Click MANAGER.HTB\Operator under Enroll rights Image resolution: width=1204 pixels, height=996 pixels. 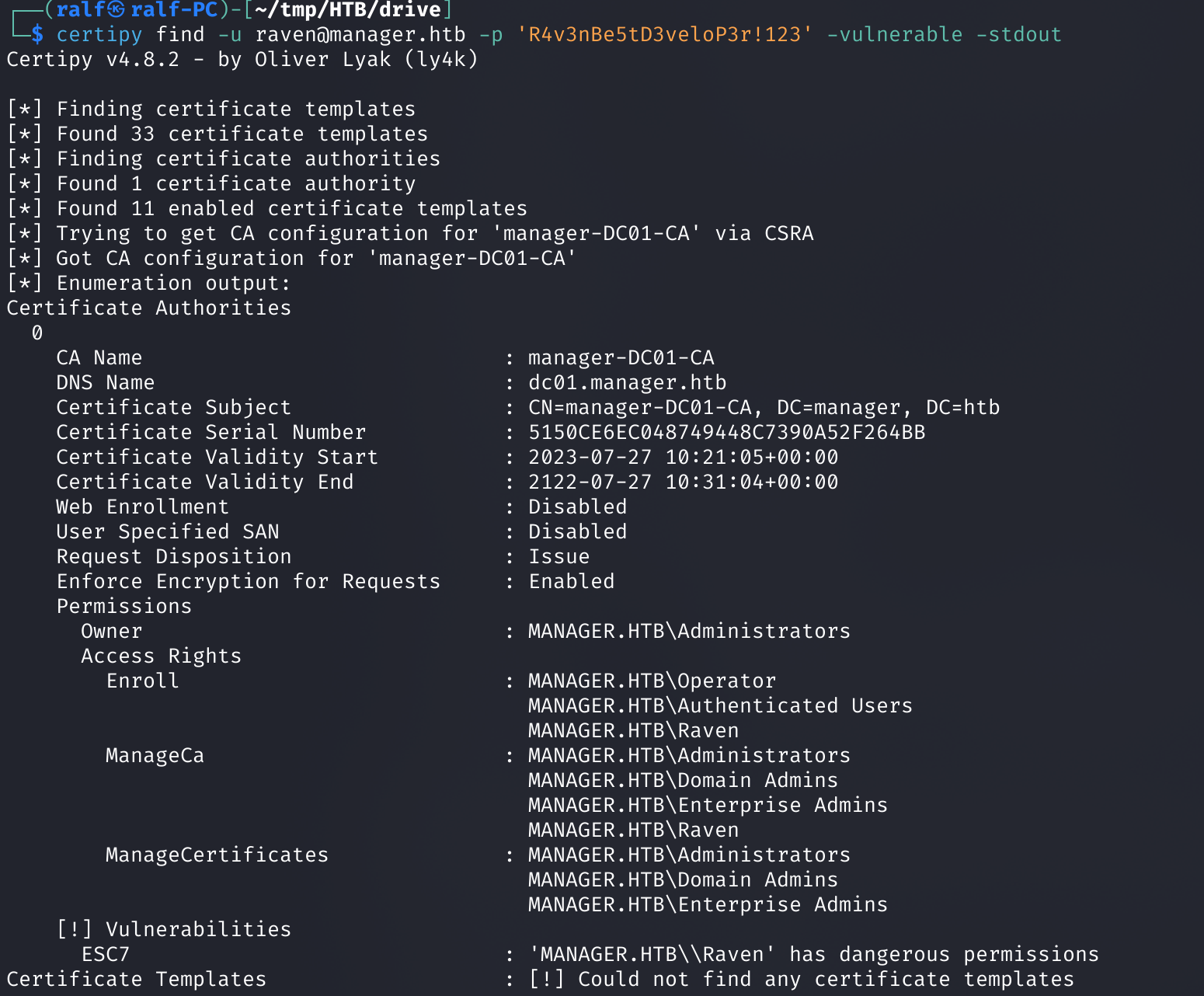(652, 681)
